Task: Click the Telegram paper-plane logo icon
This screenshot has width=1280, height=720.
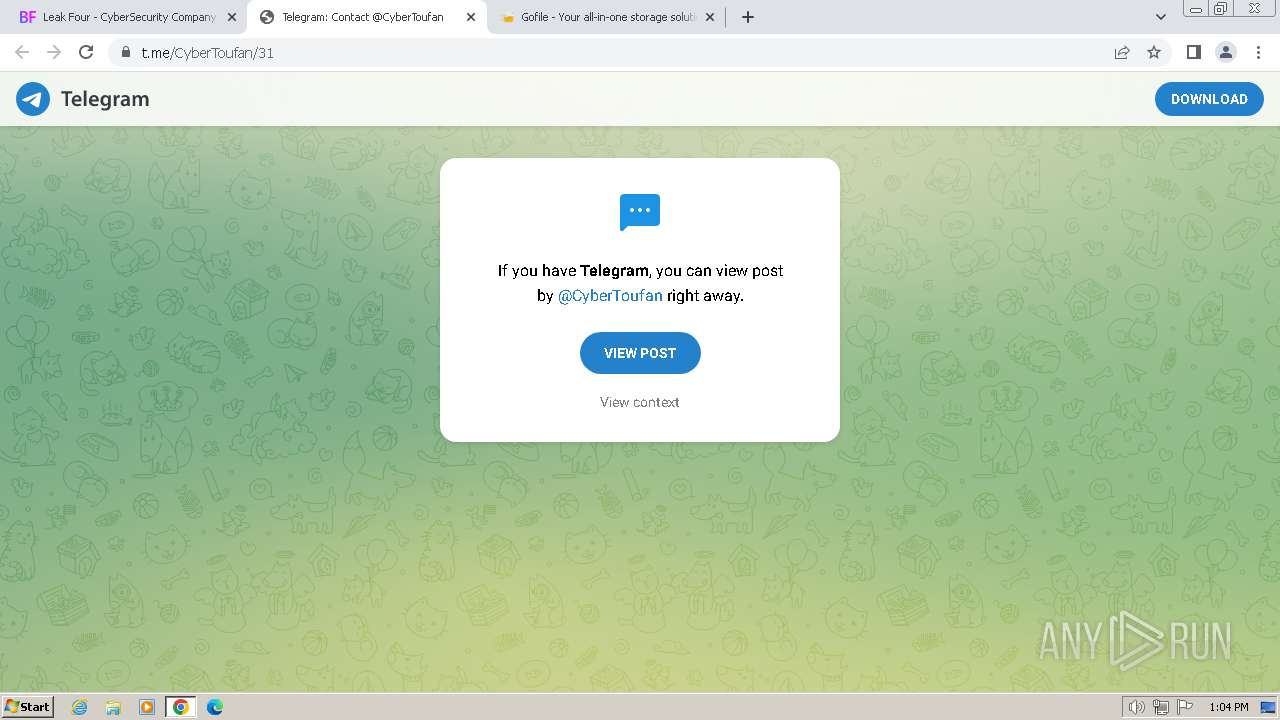Action: click(x=33, y=99)
